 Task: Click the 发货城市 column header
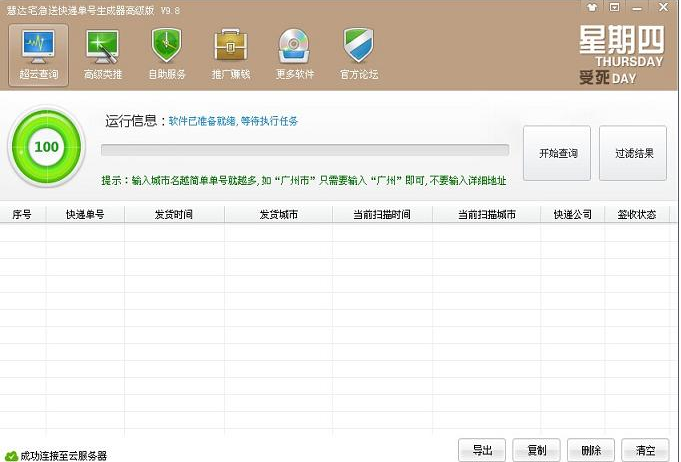click(278, 215)
